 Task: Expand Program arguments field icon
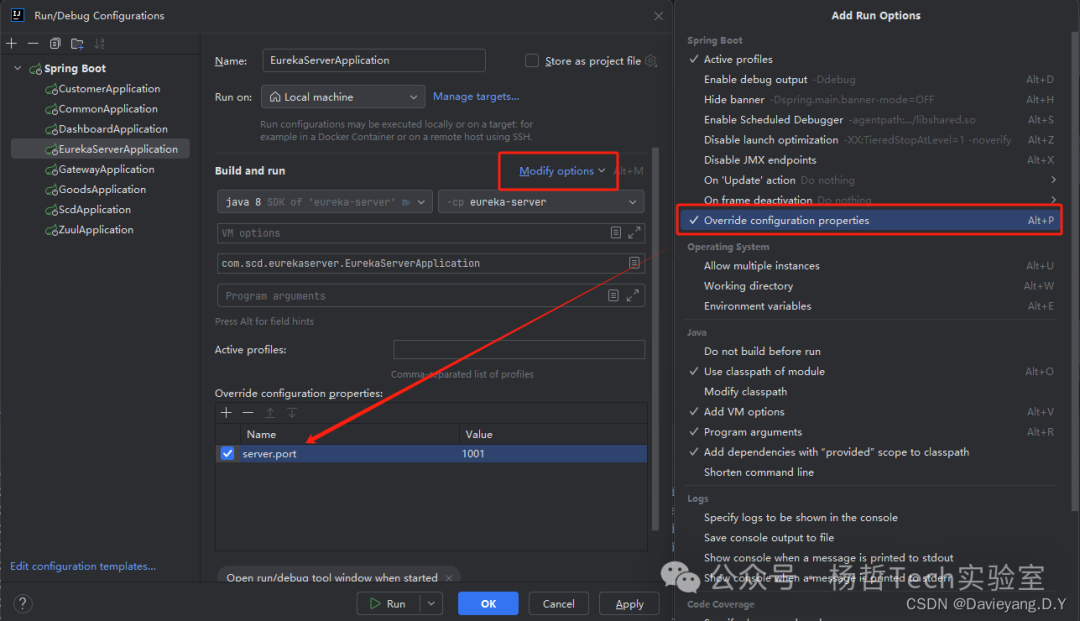[633, 295]
